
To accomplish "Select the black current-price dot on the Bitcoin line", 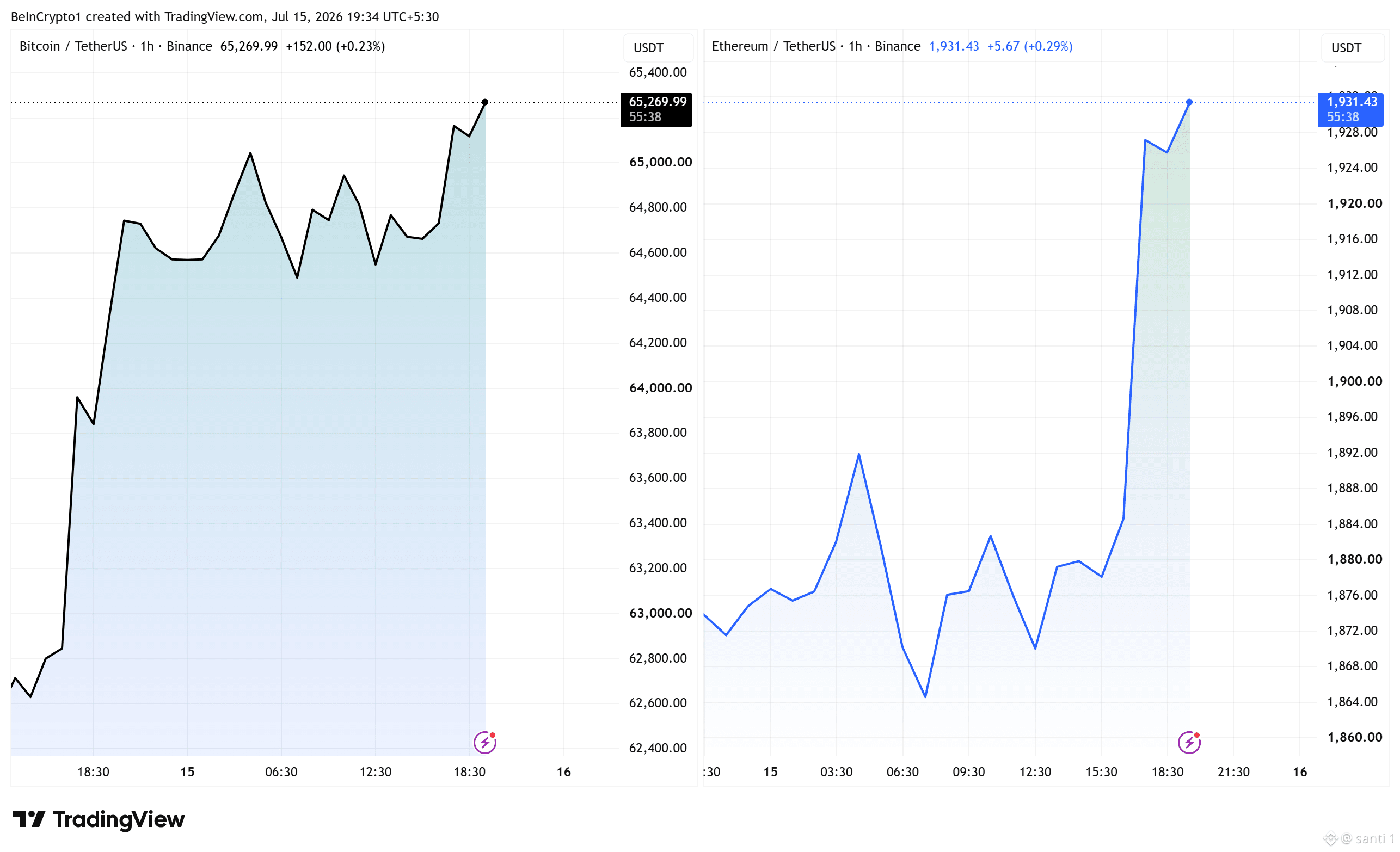I will (x=484, y=102).
